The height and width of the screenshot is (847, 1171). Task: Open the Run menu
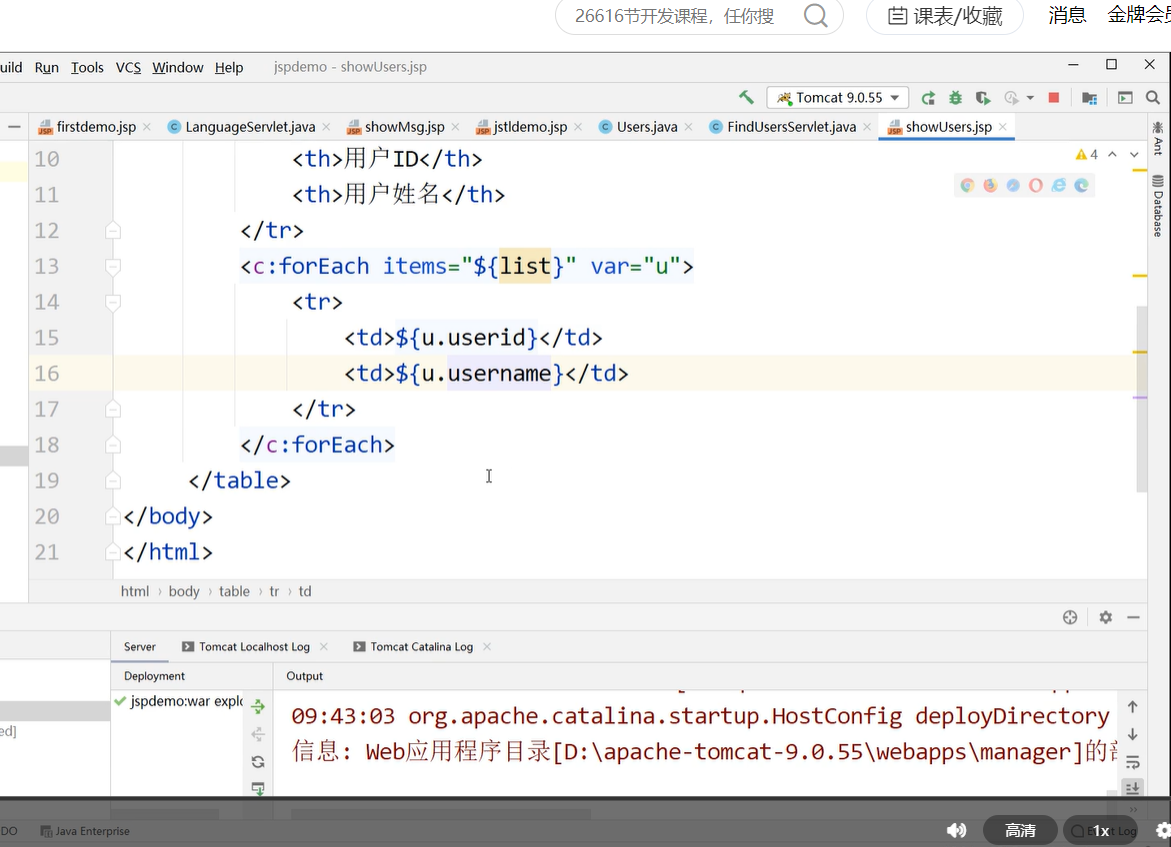[46, 67]
